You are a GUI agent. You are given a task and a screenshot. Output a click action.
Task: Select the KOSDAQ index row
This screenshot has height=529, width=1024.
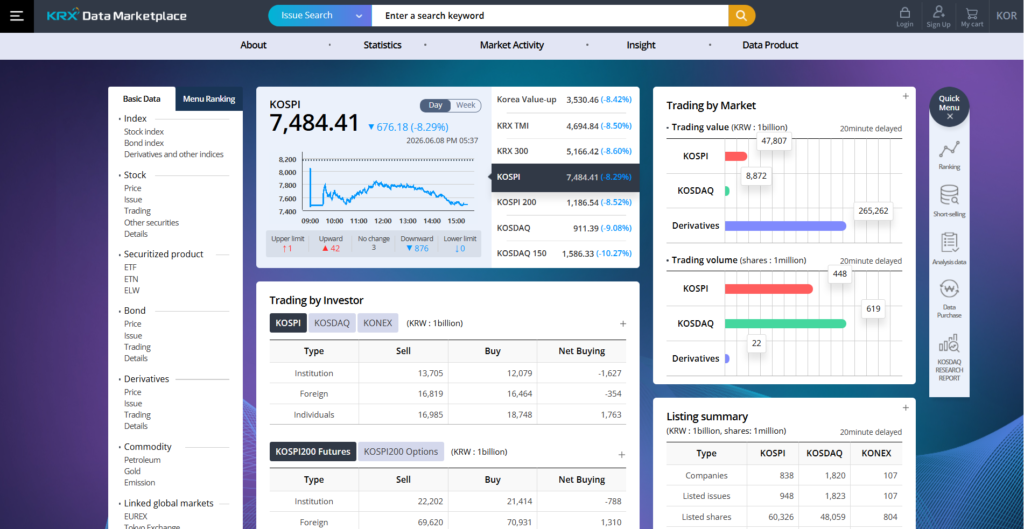565,228
